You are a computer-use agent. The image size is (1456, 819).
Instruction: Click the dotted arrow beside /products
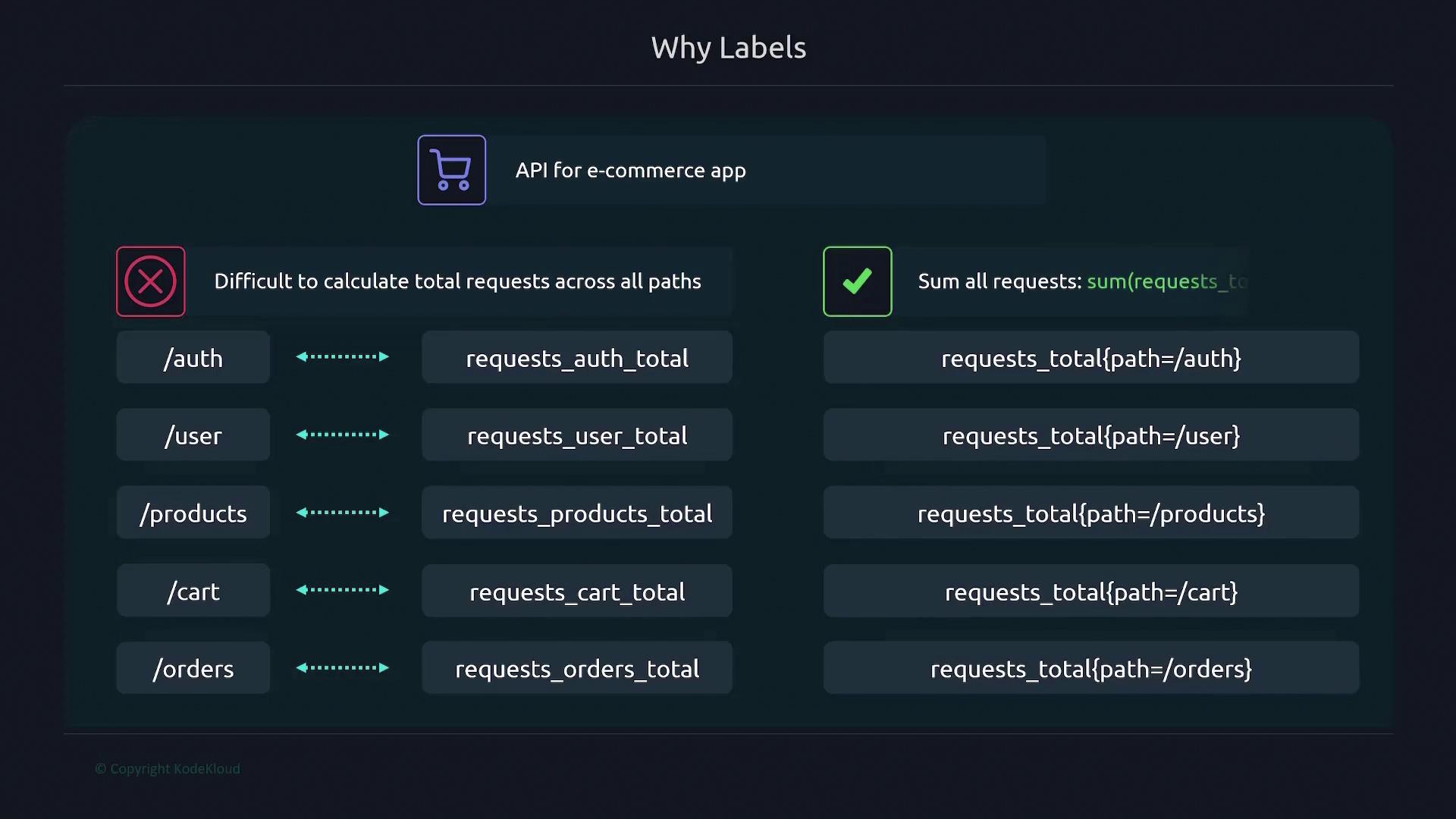[343, 513]
